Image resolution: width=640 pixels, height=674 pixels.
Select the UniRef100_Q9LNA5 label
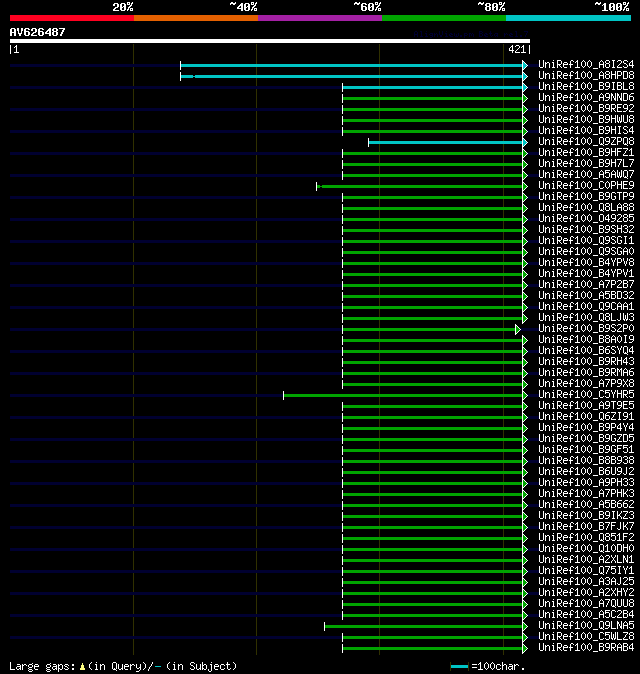[x=586, y=625]
